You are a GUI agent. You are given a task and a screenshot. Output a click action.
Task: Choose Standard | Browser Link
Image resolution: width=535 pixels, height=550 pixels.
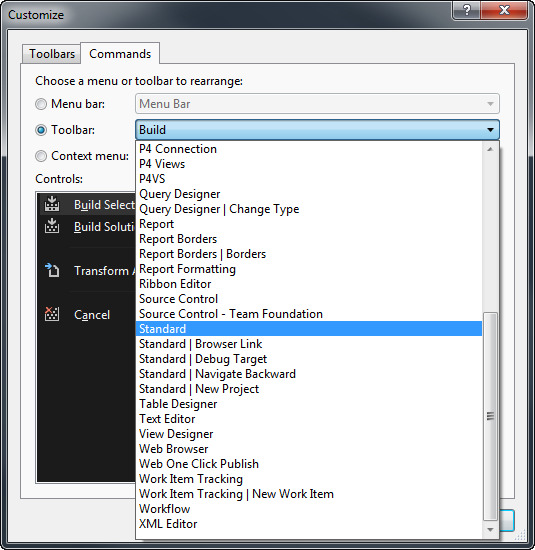click(x=309, y=344)
